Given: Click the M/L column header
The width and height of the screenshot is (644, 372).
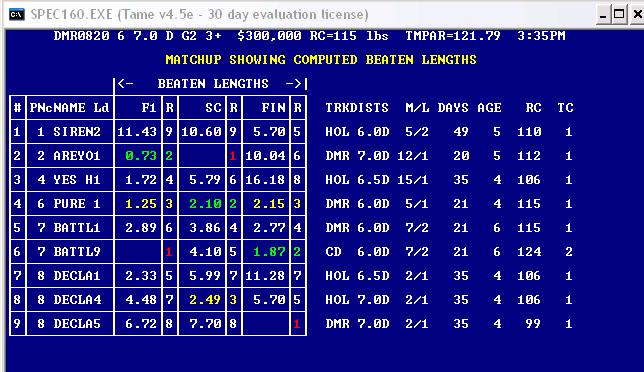Looking at the screenshot, I should (417, 108).
